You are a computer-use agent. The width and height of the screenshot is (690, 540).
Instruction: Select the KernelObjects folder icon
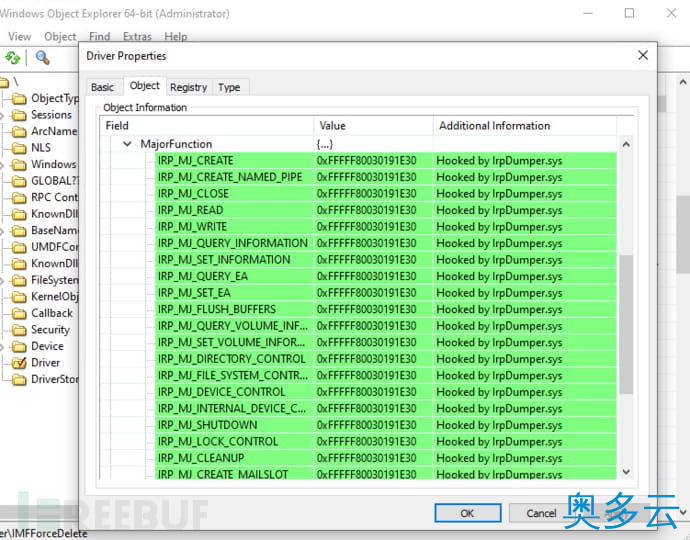pyautogui.click(x=19, y=297)
